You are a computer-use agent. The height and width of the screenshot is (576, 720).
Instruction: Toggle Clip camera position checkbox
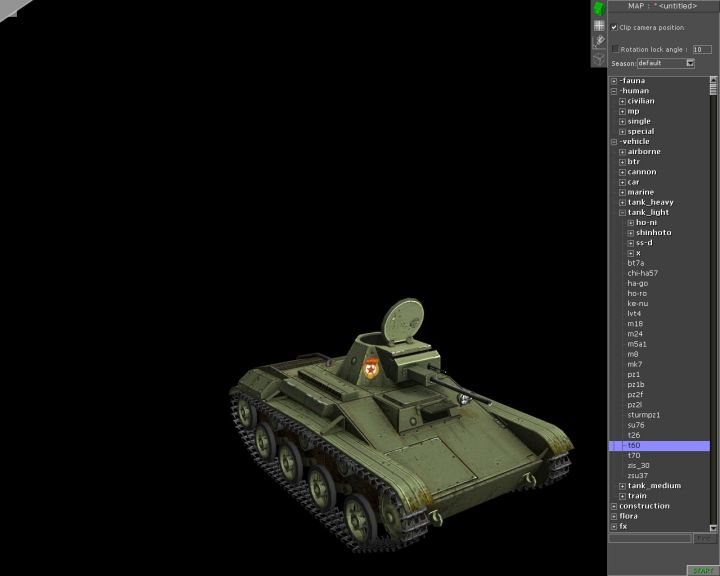[x=614, y=27]
